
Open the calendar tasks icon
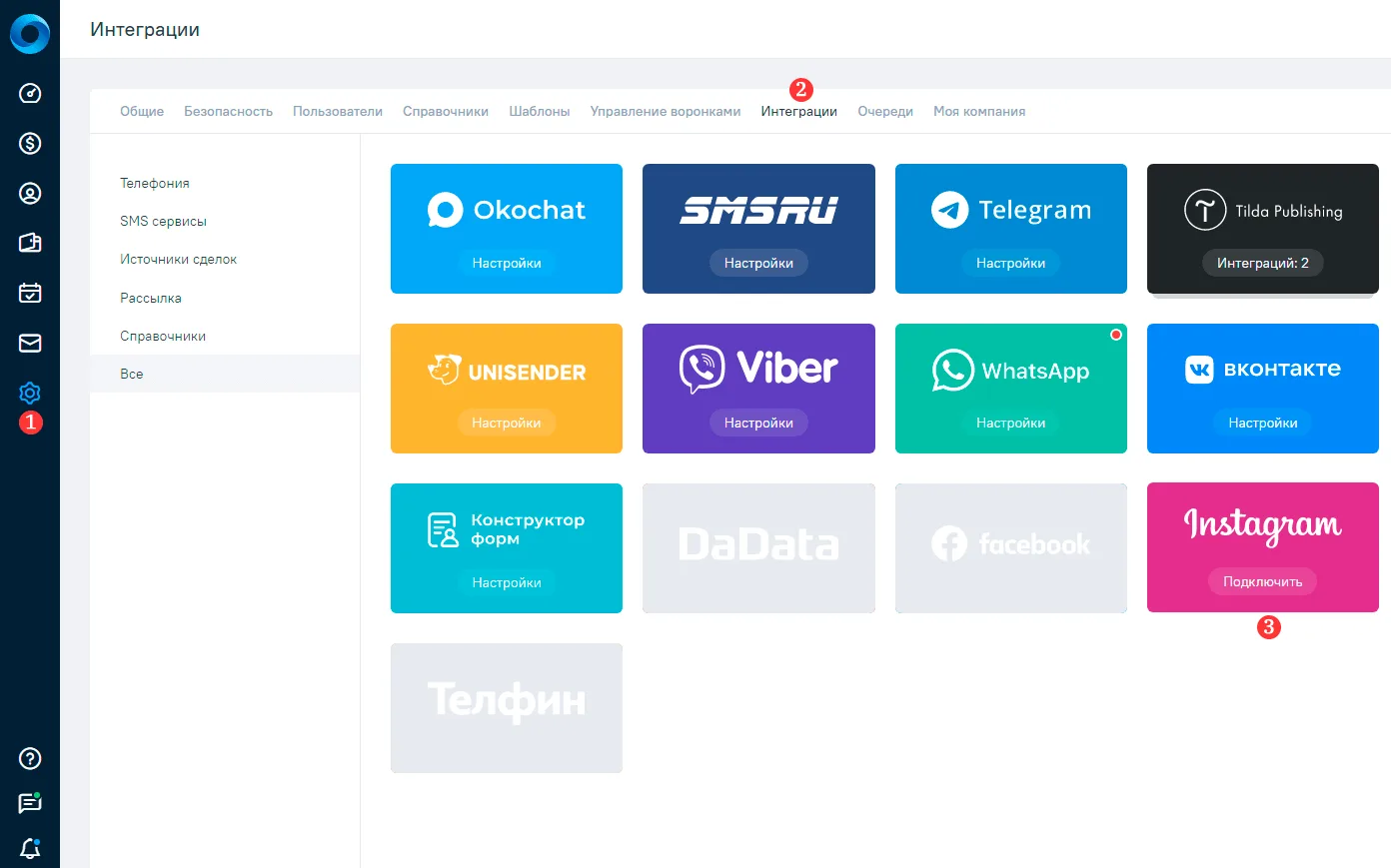(30, 293)
